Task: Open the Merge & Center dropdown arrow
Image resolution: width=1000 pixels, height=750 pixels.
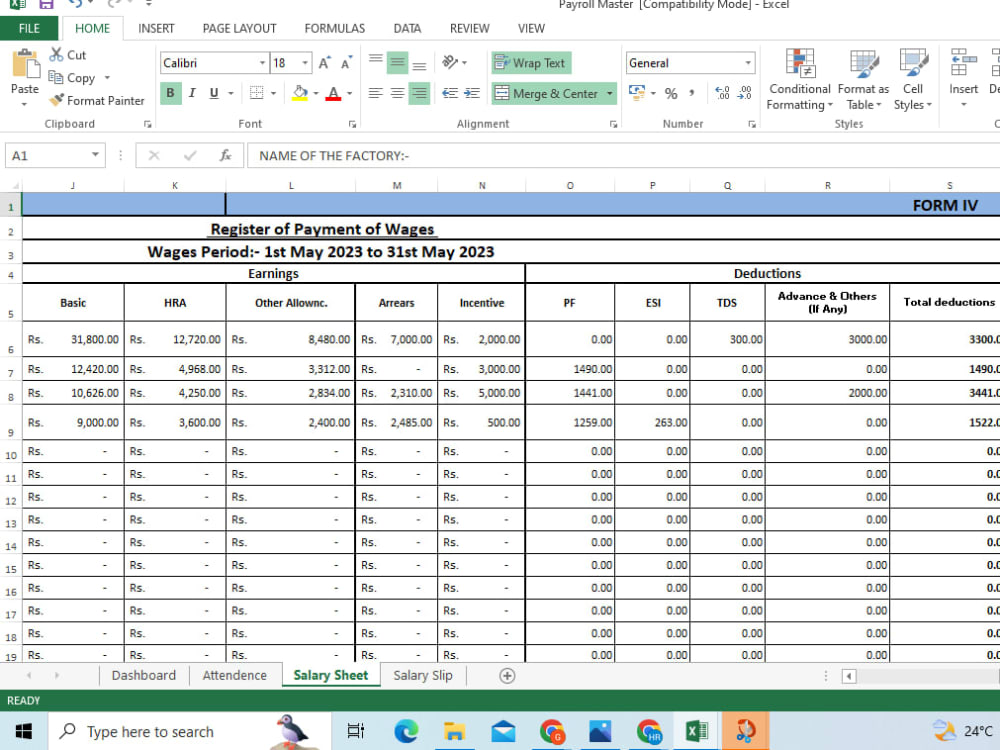Action: point(610,93)
